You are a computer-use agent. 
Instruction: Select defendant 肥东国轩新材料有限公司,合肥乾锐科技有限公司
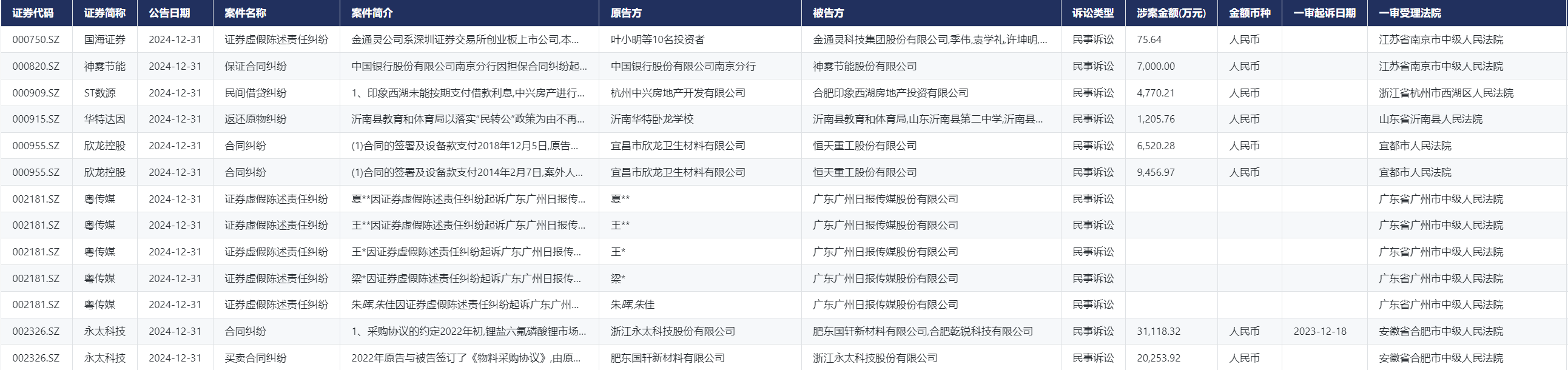(923, 332)
